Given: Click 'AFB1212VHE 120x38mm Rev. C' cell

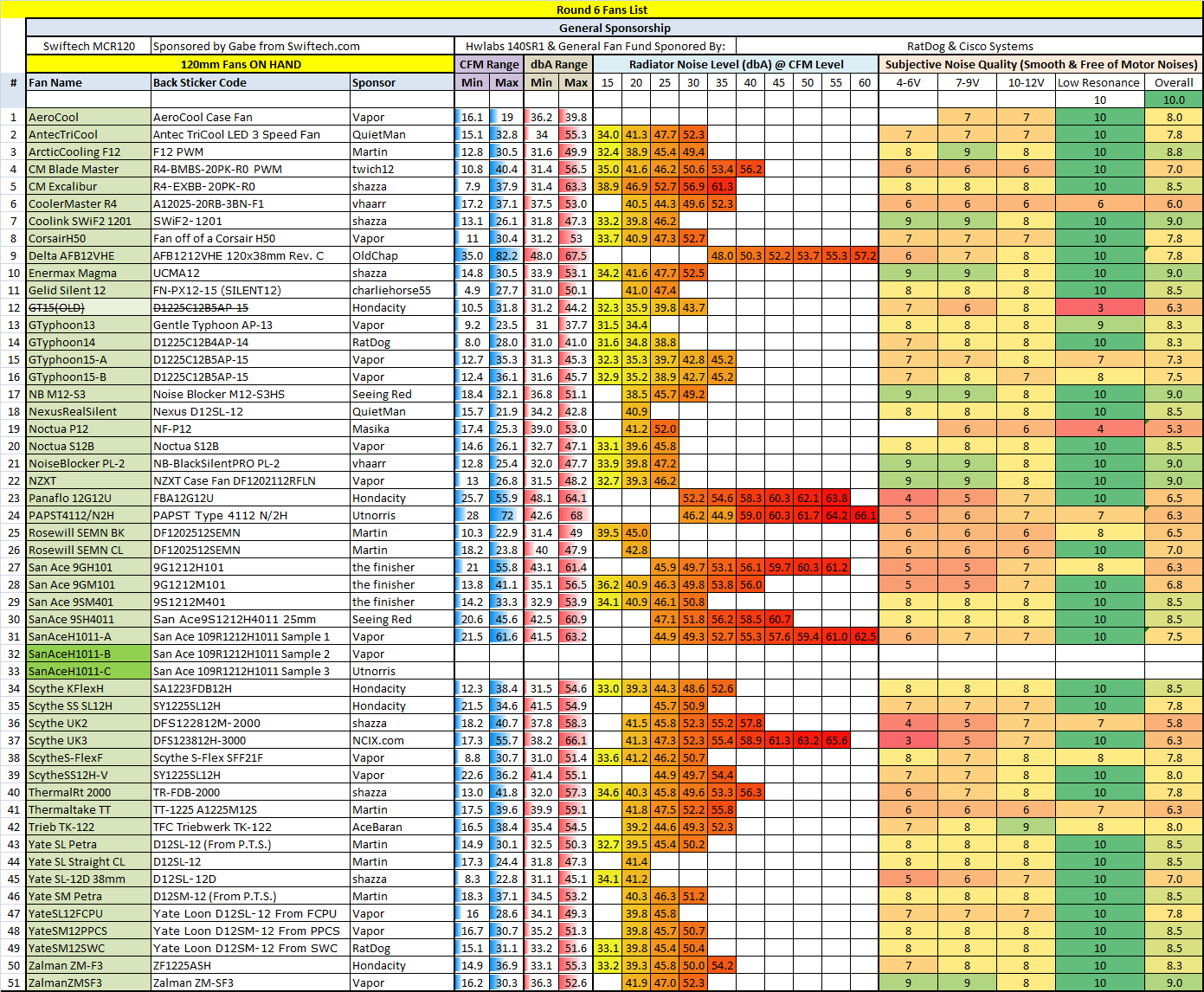Looking at the screenshot, I should (251, 255).
